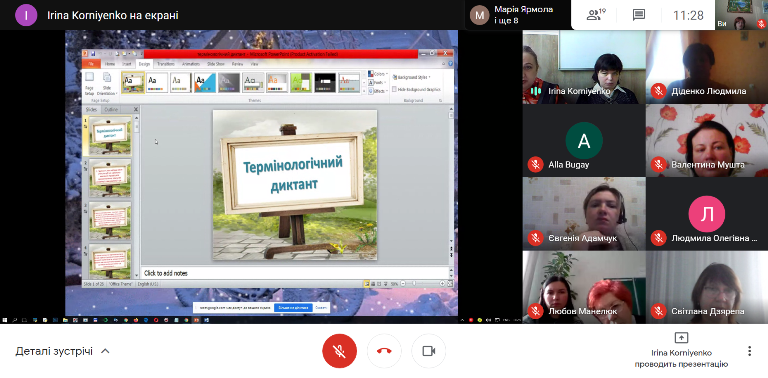Select Любов Манелюк video tile
768x378 pixels.
tap(584, 287)
